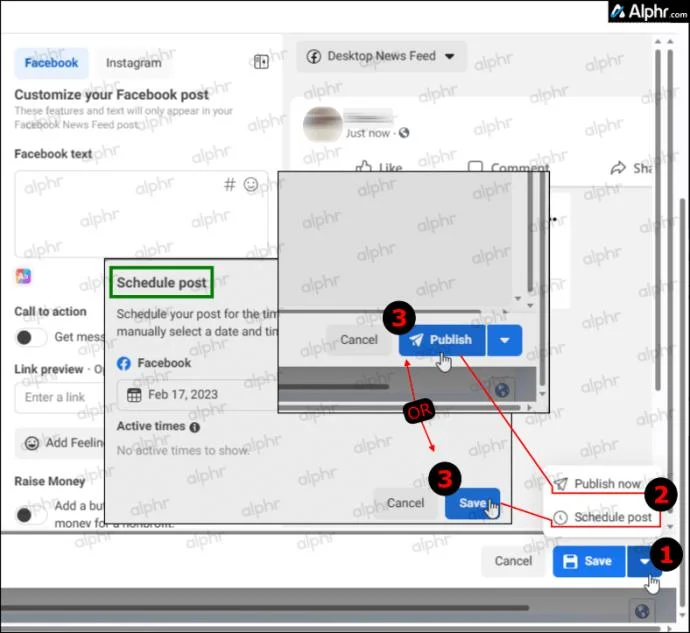Viewport: 690px width, 633px height.
Task: Click the blue Publish button
Action: coord(441,340)
